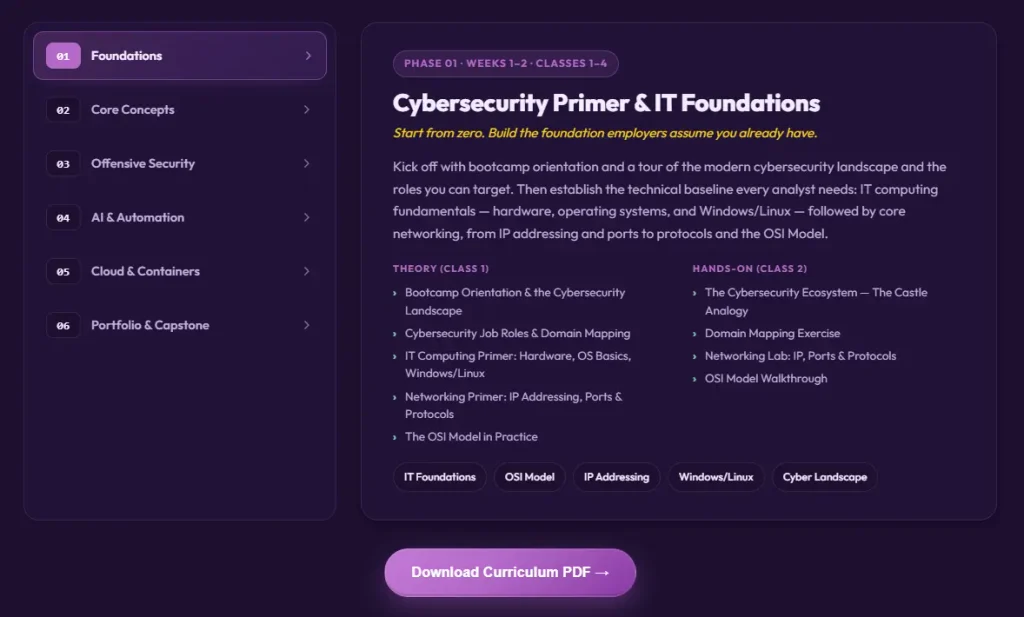
Task: Click the 04 number badge
Action: (x=63, y=217)
